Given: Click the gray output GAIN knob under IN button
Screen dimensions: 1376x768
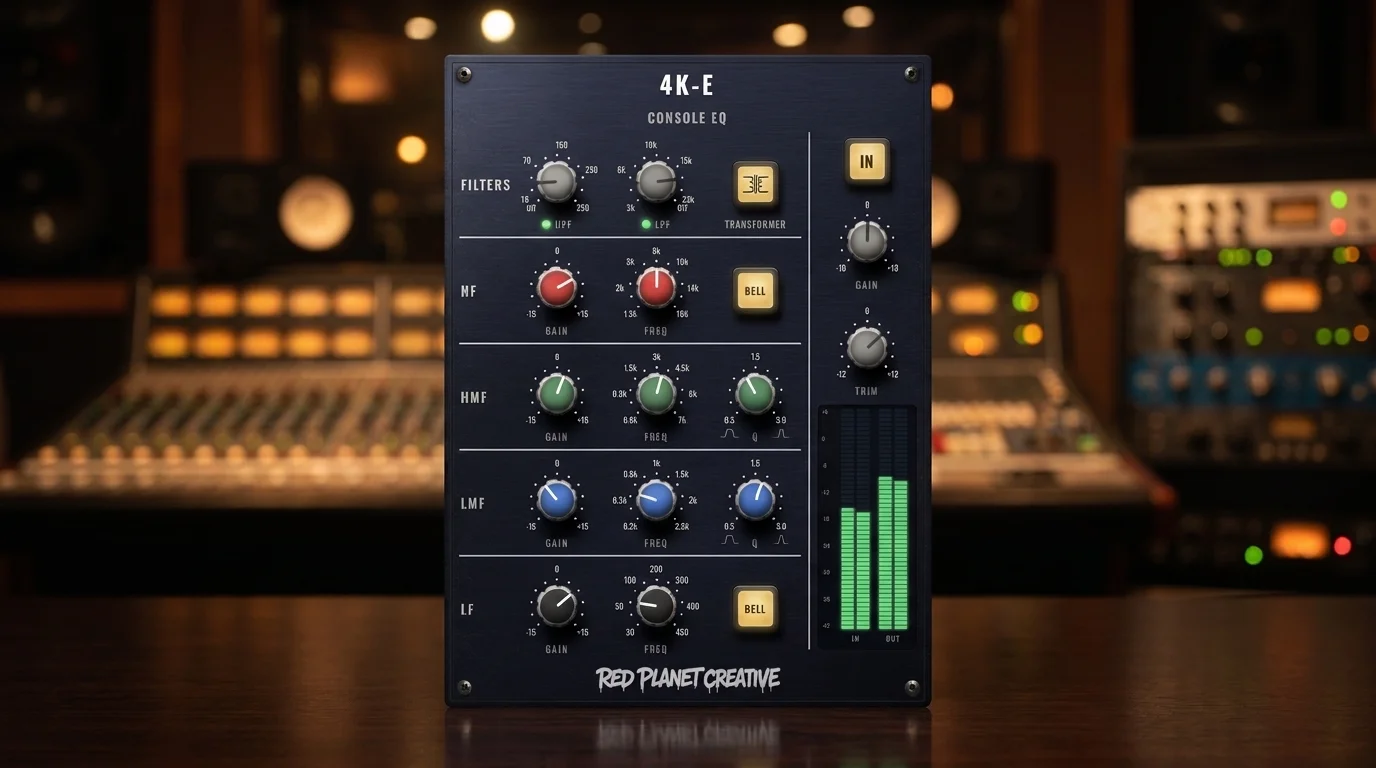Looking at the screenshot, I should click(x=867, y=242).
